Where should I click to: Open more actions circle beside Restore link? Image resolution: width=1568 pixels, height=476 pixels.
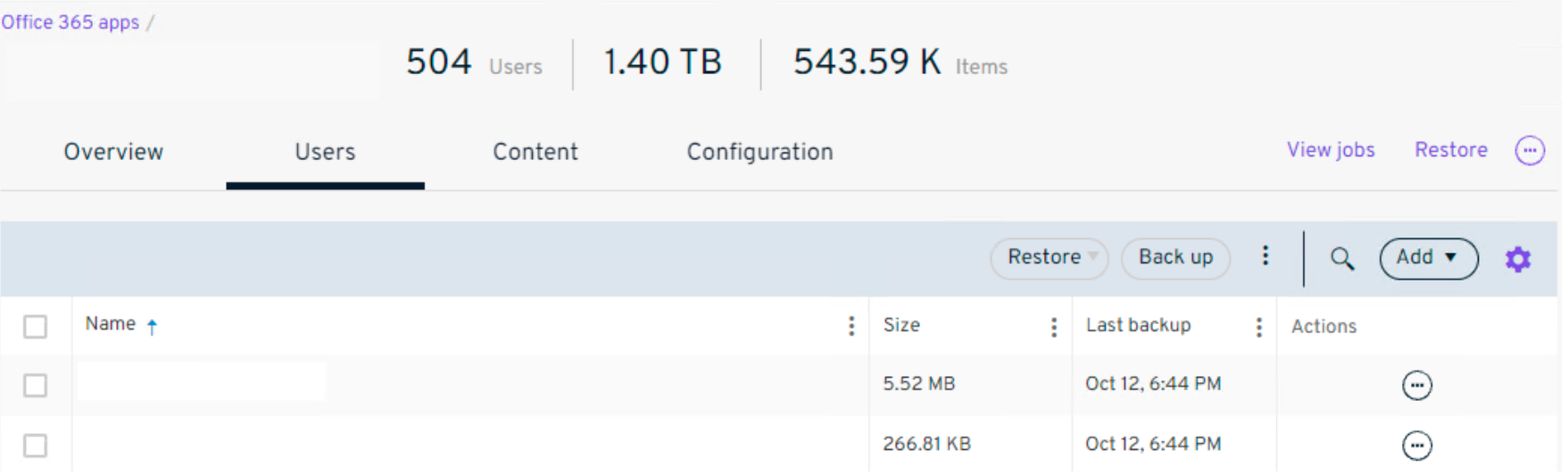pos(1529,151)
